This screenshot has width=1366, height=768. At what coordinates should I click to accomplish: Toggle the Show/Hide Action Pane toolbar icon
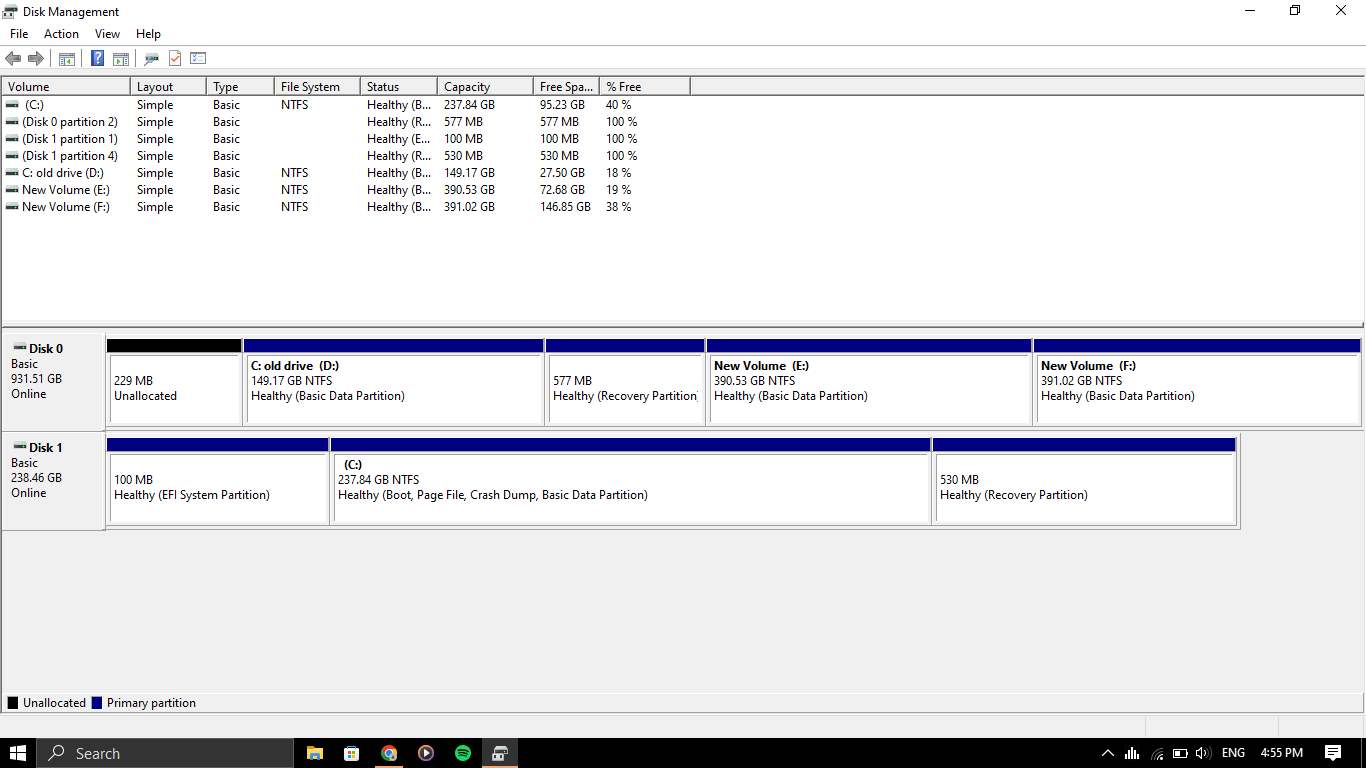click(121, 59)
